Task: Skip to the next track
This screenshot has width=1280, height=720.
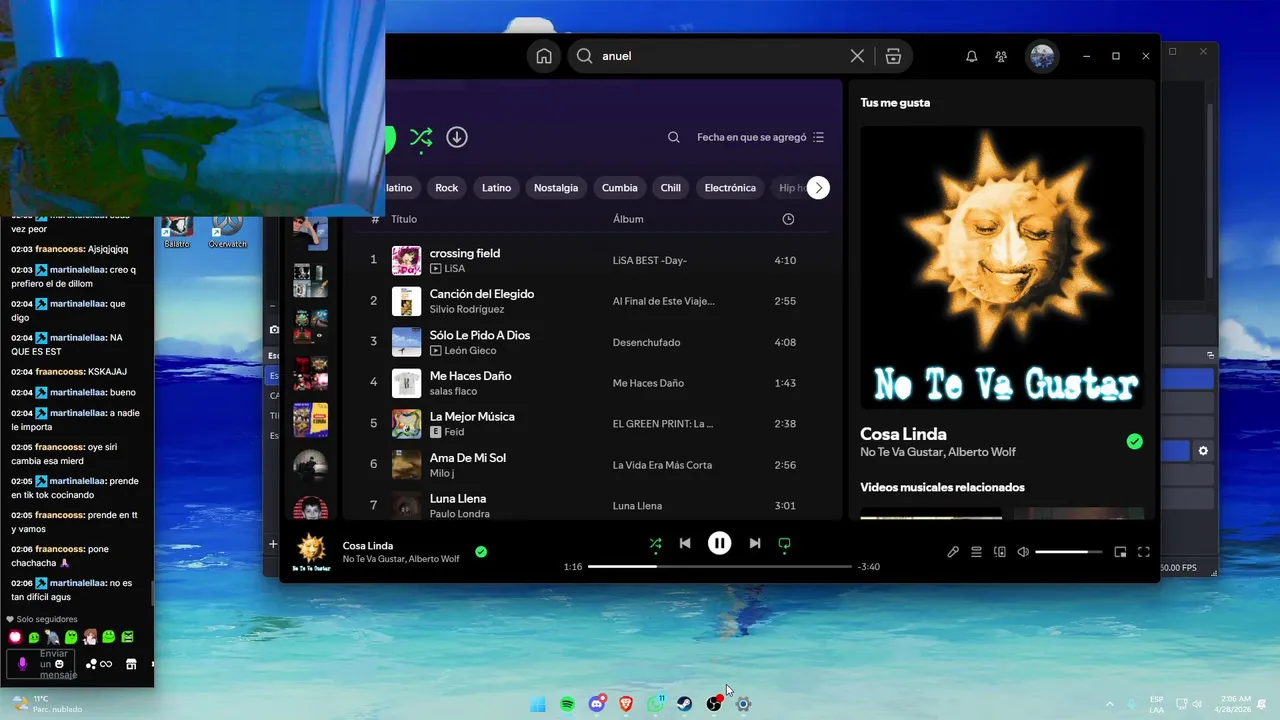Action: [x=755, y=543]
